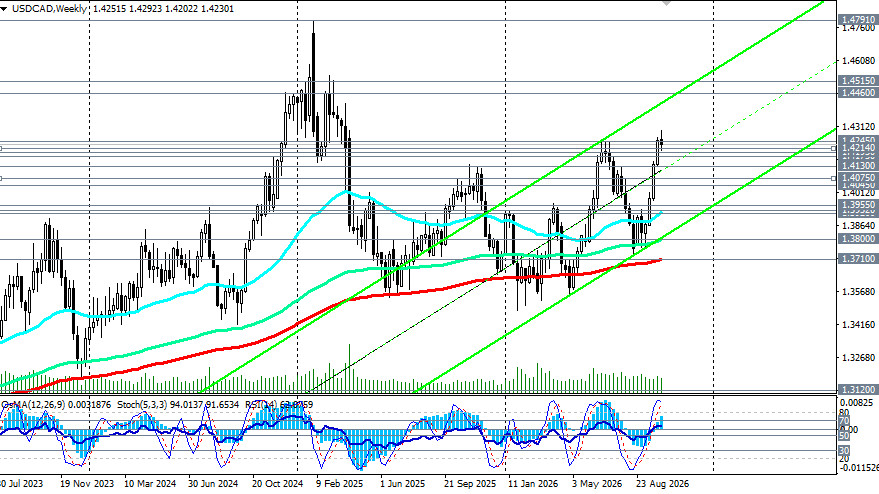The height and width of the screenshot is (494, 879).
Task: Click the 10 Mar 2024 date label
Action: [x=150, y=483]
